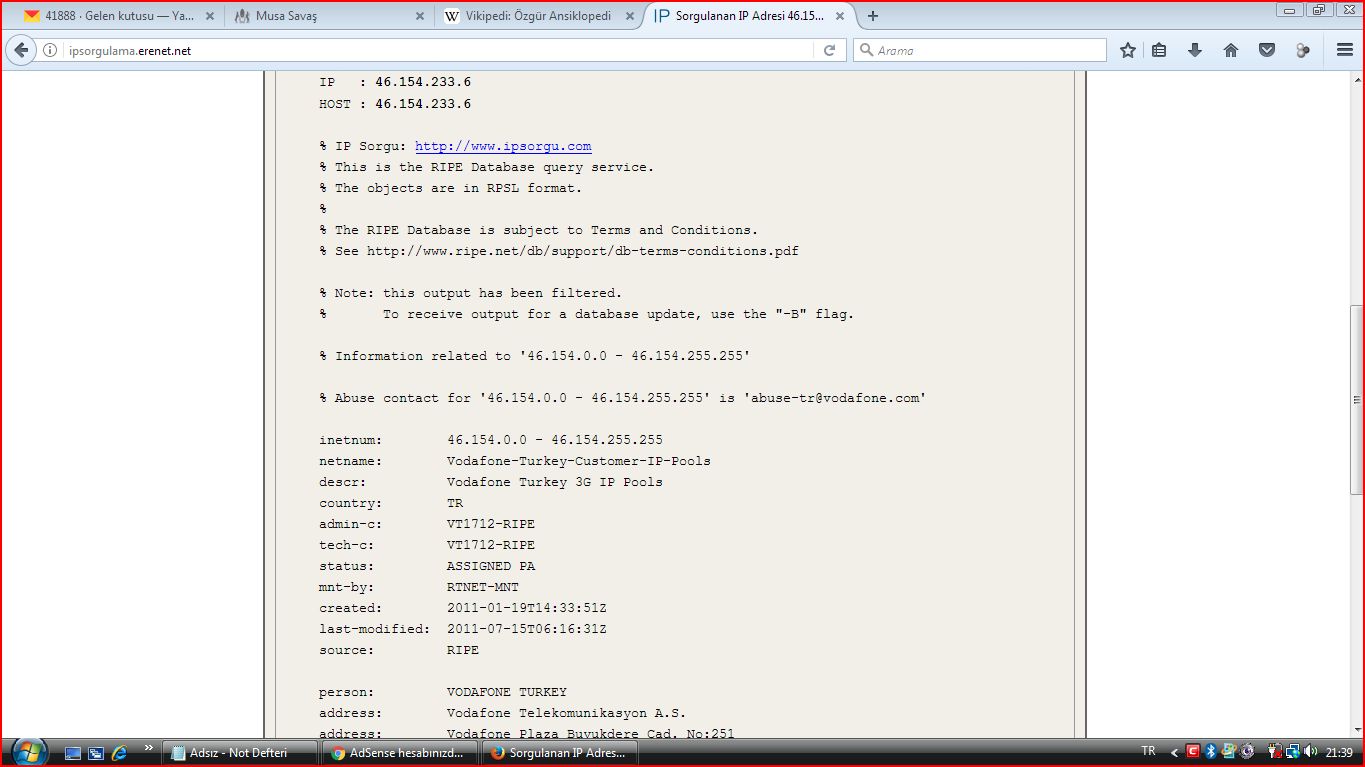Image resolution: width=1365 pixels, height=767 pixels.
Task: Click descr Vodafone Turkey 3G IP Pools
Action: tap(555, 482)
